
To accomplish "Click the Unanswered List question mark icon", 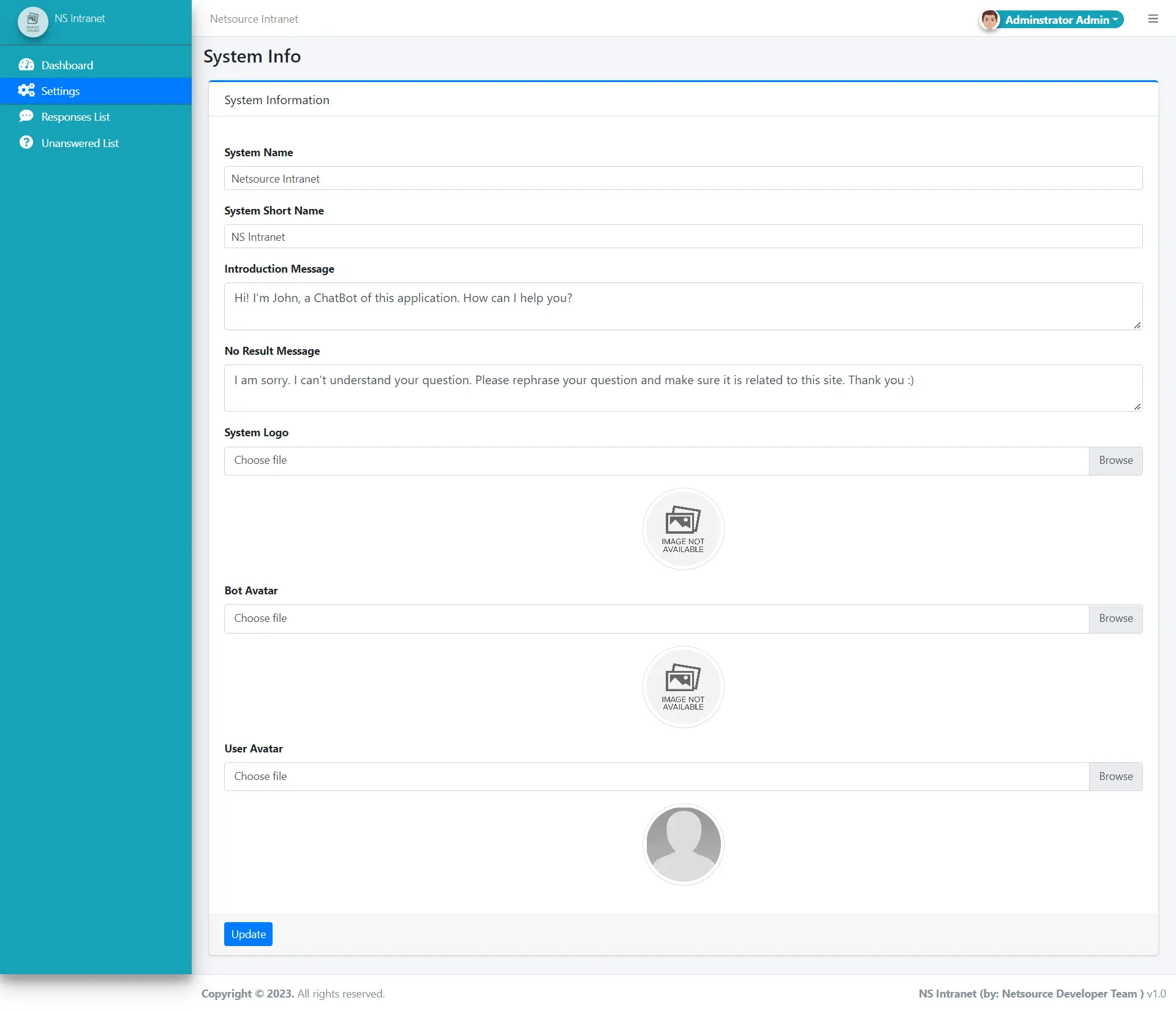I will tap(26, 143).
